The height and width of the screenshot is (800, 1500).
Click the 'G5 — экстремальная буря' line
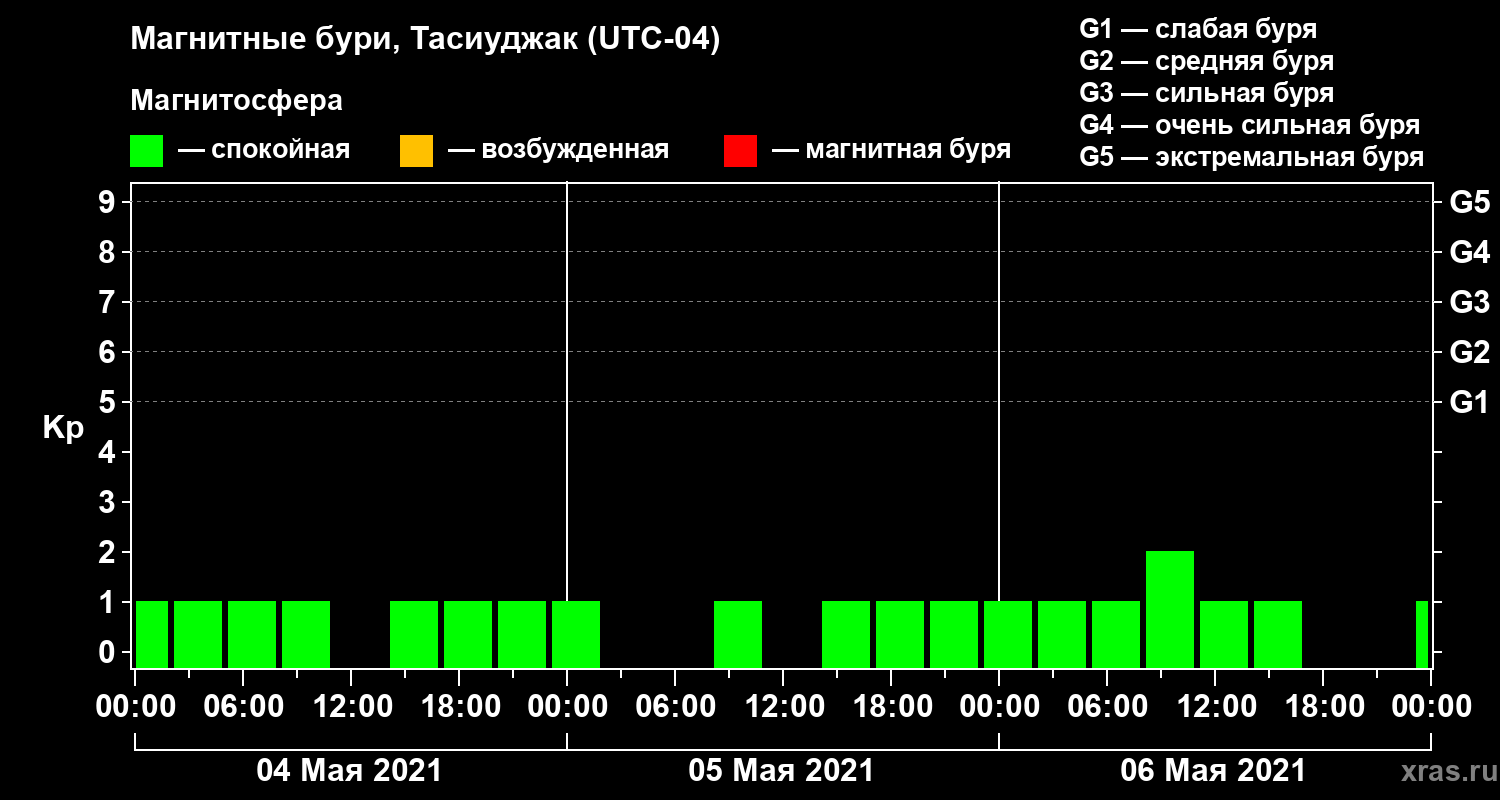click(x=1251, y=157)
